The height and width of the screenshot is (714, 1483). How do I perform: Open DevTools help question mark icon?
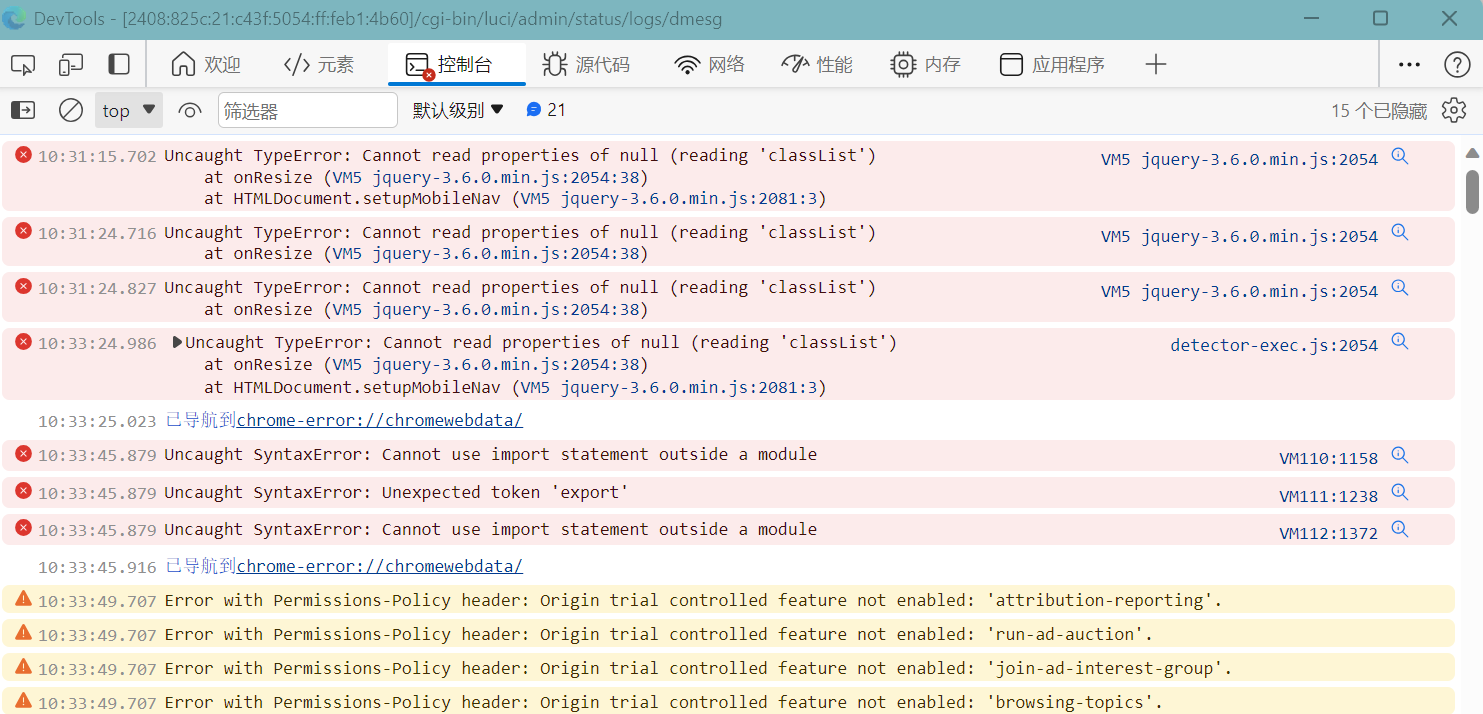(1456, 65)
